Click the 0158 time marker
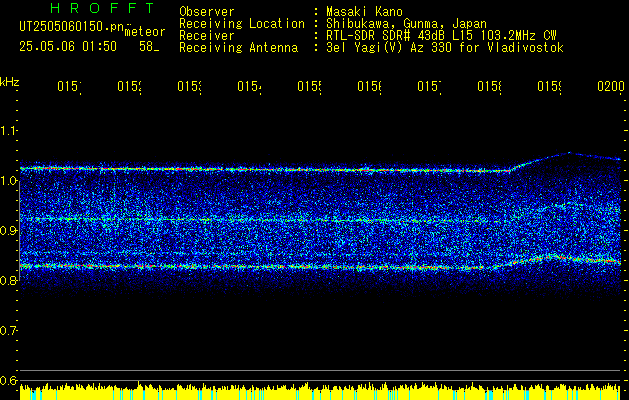The width and height of the screenshot is (629, 400). tap(489, 86)
